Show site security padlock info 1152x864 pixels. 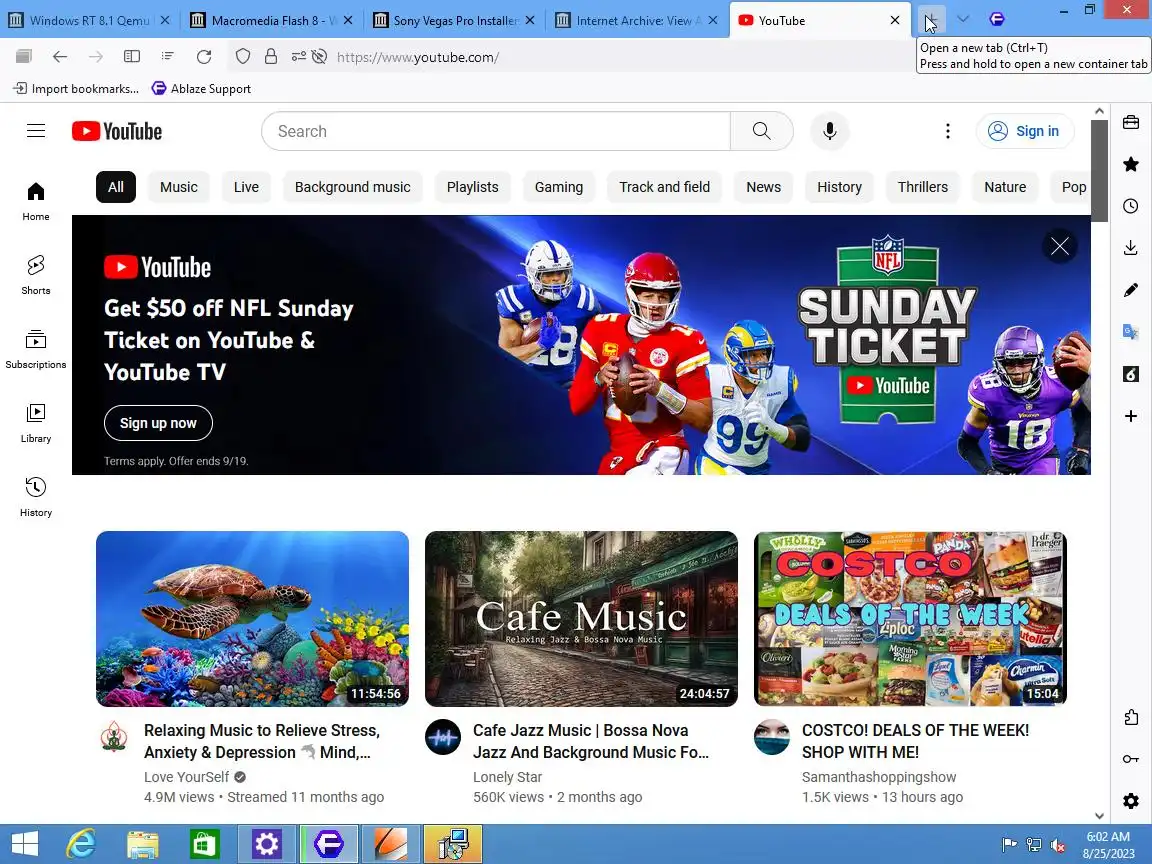[271, 57]
